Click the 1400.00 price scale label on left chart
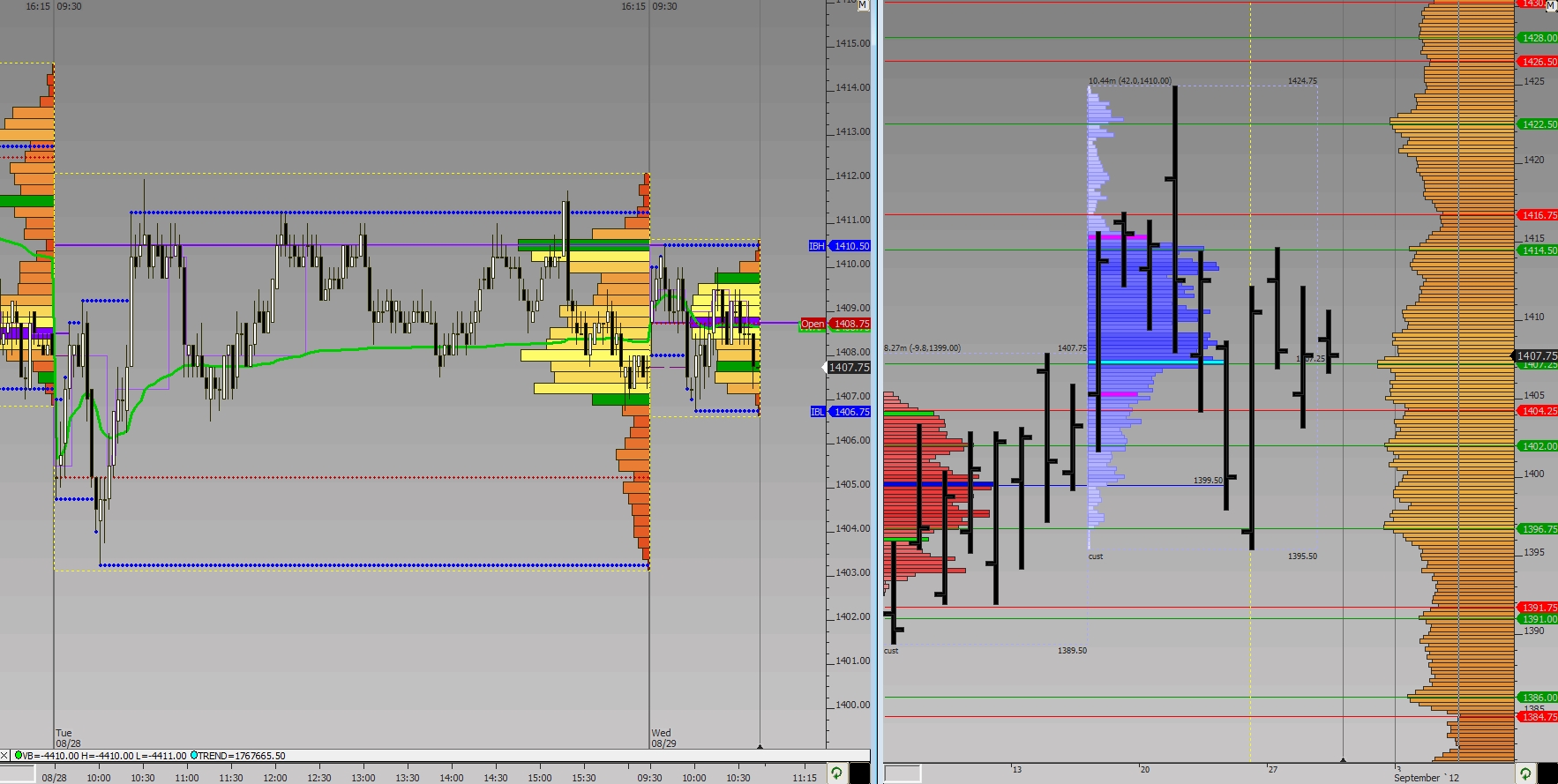The image size is (1558, 784). 853,705
